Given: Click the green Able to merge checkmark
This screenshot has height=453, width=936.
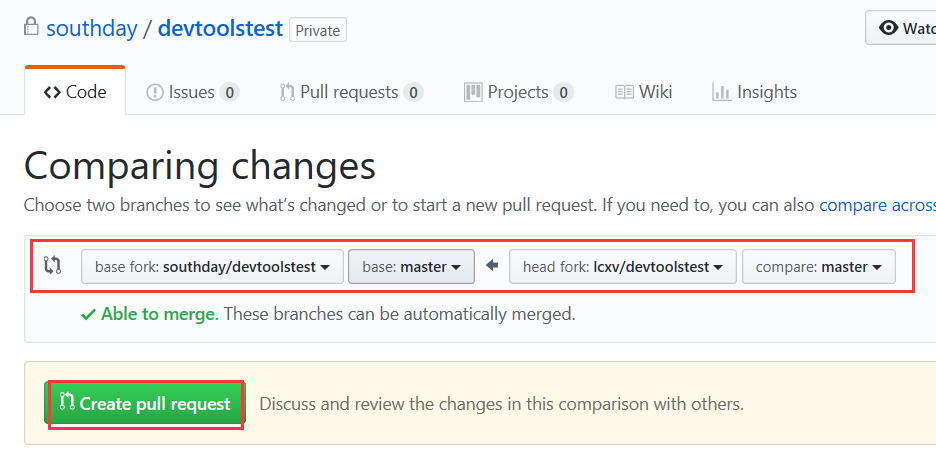Looking at the screenshot, I should pyautogui.click(x=88, y=314).
